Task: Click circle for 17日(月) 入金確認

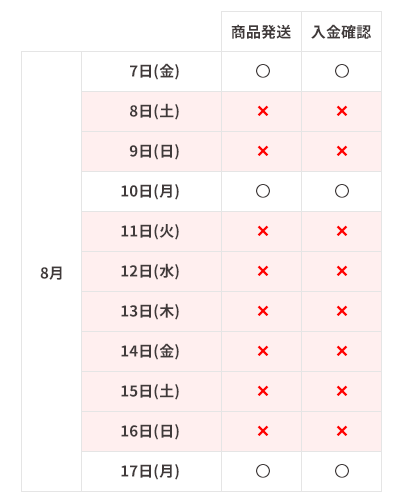Action: (342, 471)
